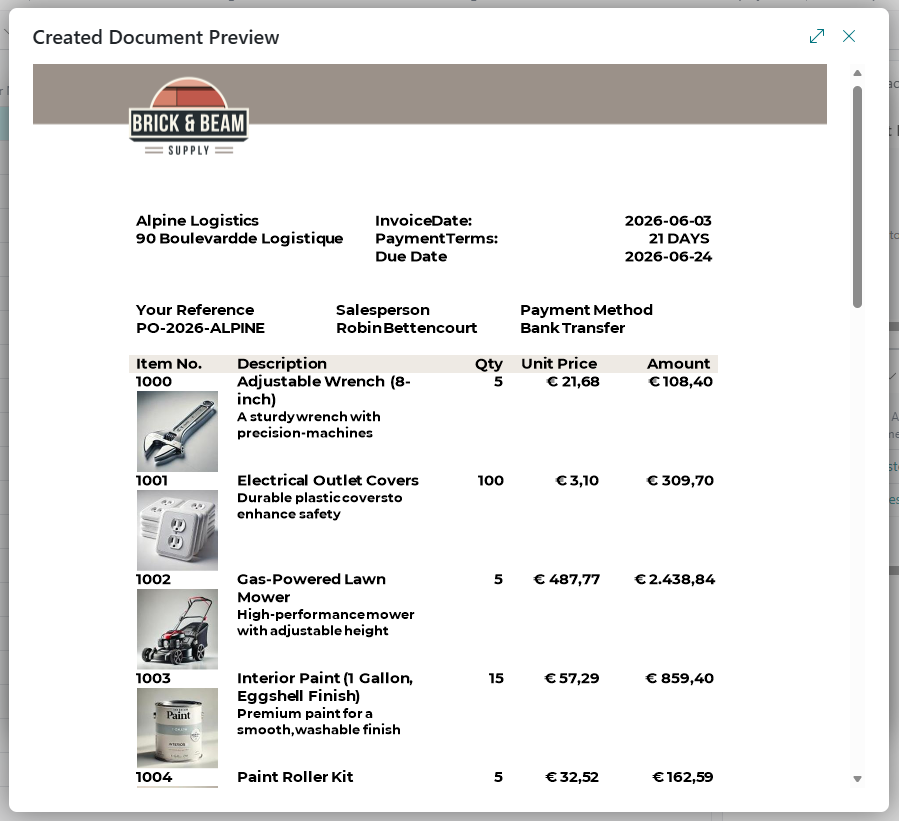Click 'Paint Roller Kit' description
Screen dimensions: 899x821
(295, 777)
